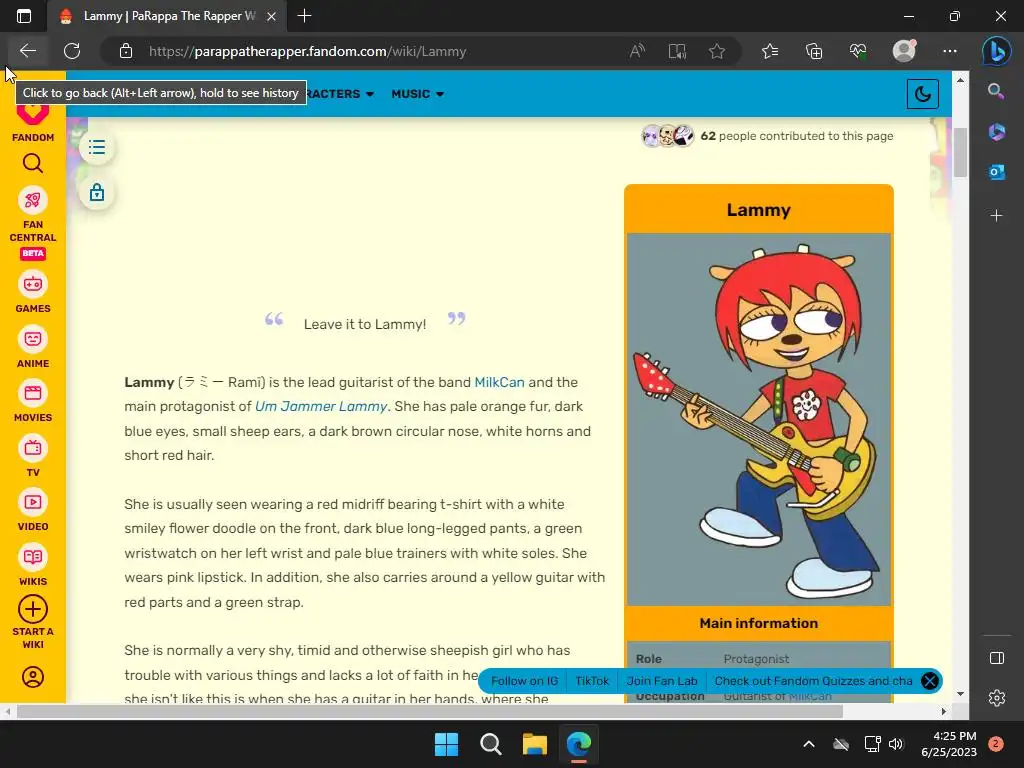Go back with the browser back arrow

click(28, 51)
